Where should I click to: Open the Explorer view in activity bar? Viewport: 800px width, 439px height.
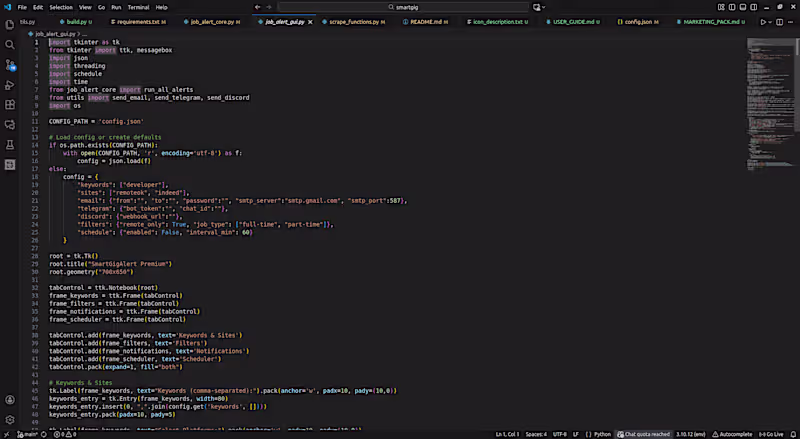click(x=10, y=25)
